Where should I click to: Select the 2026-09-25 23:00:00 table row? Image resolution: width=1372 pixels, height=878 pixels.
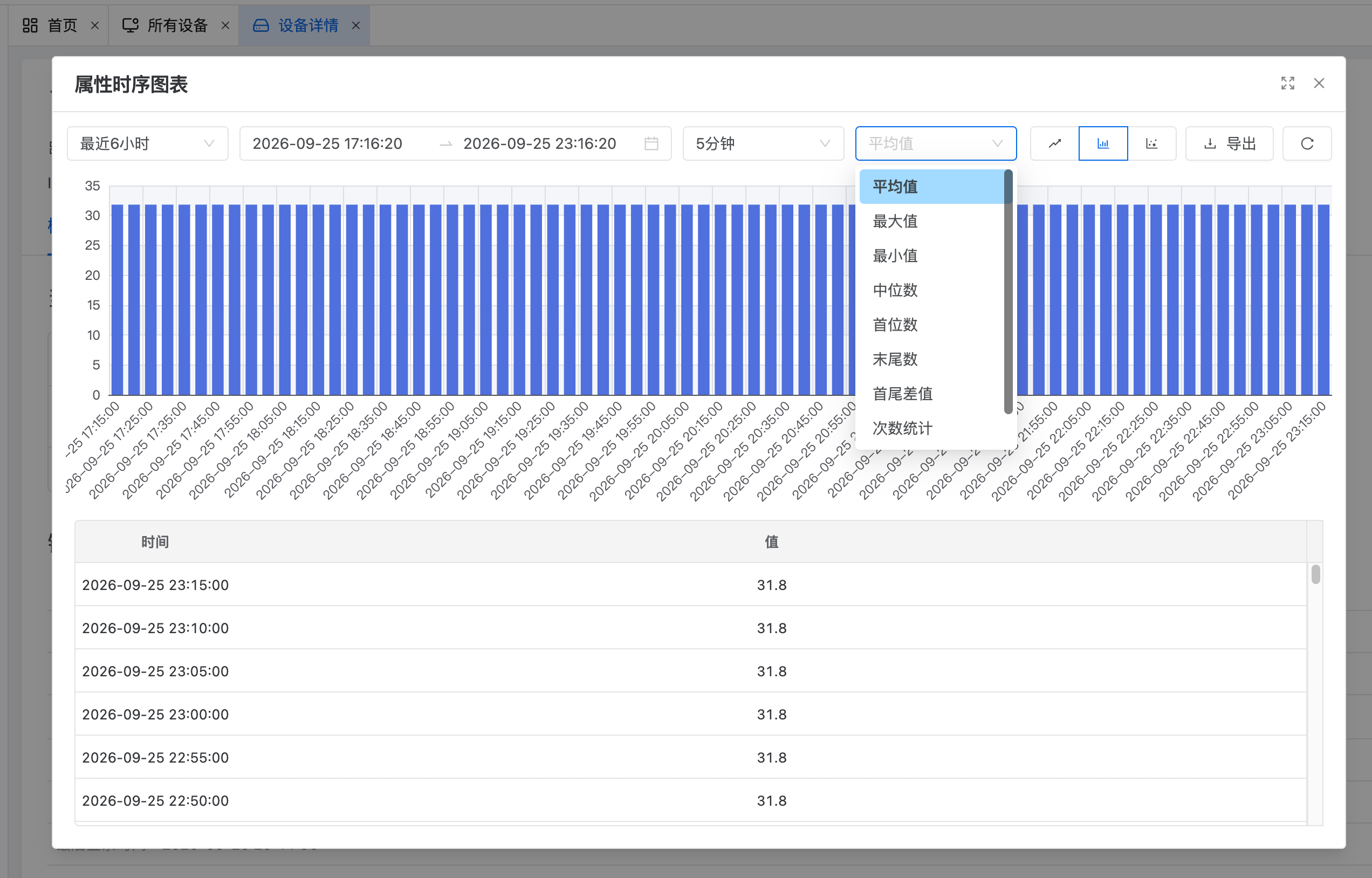pyautogui.click(x=690, y=714)
